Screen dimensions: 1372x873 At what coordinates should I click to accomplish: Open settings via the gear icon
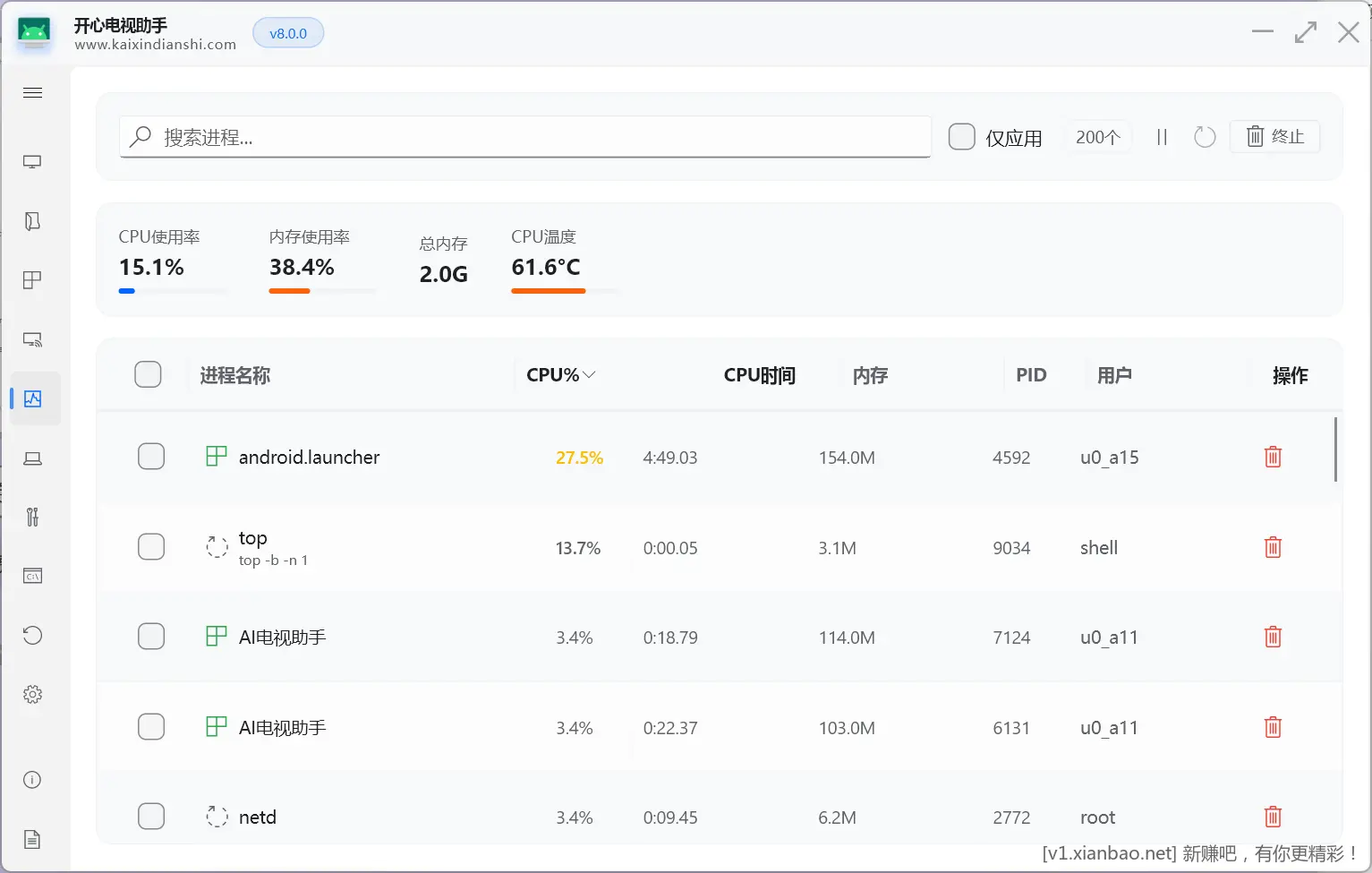point(33,694)
